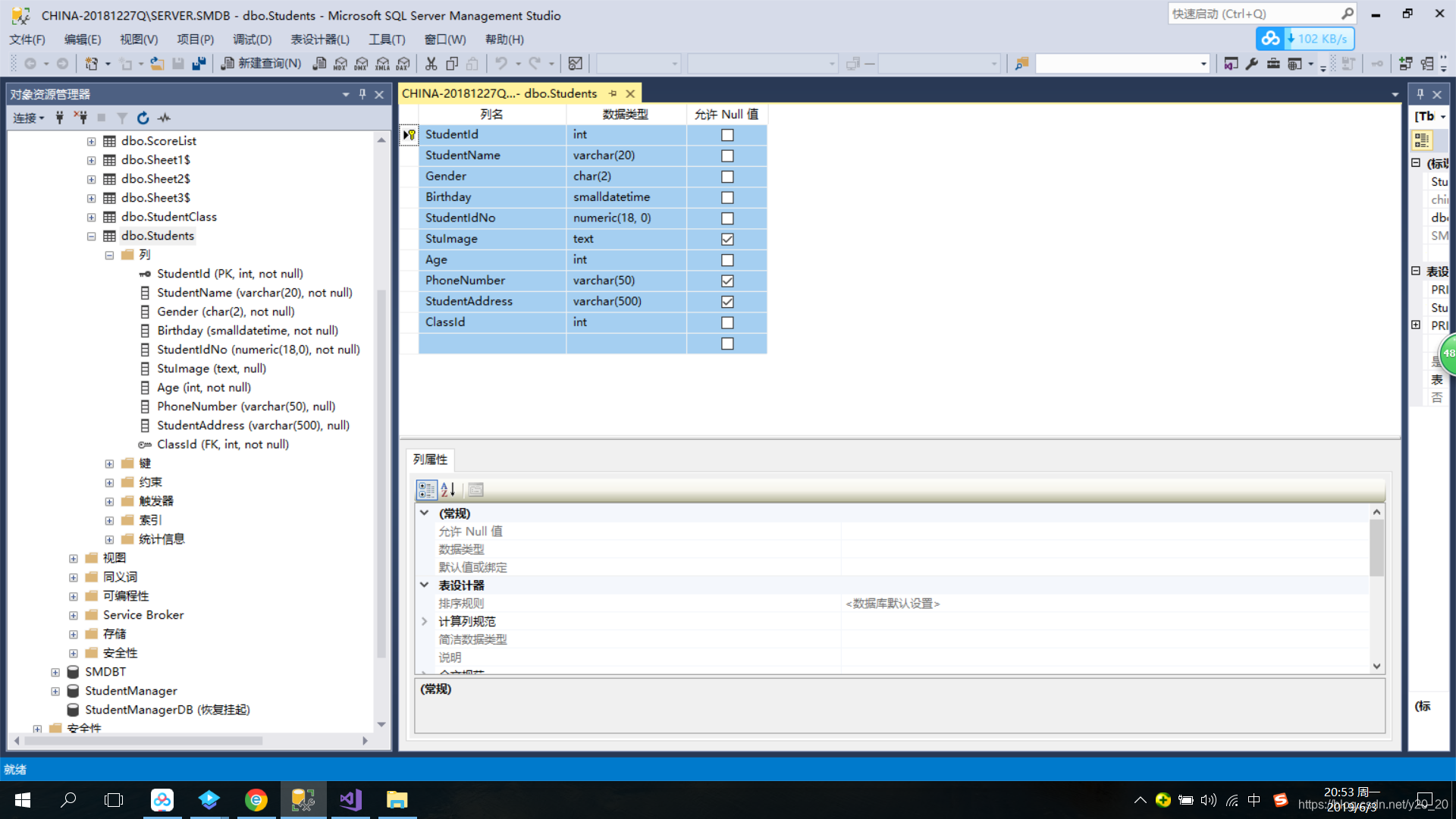This screenshot has width=1456, height=819.
Task: Collapse the dbo.Students tree node
Action: (x=91, y=236)
